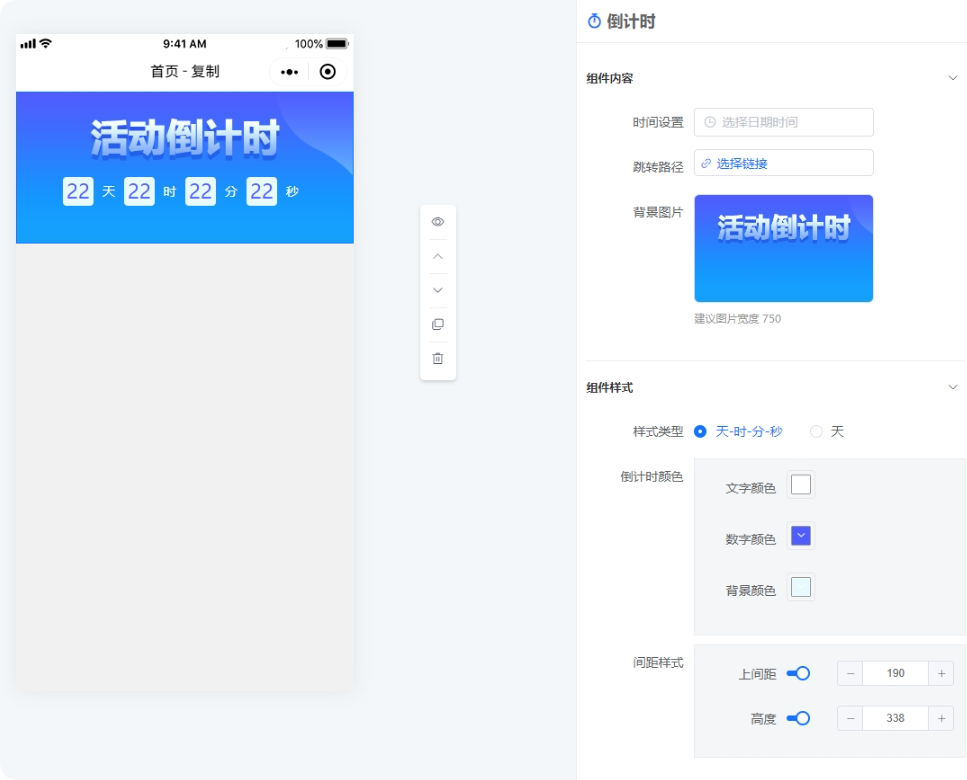Move component down with the down arrow
The image size is (967, 780).
coord(437,290)
